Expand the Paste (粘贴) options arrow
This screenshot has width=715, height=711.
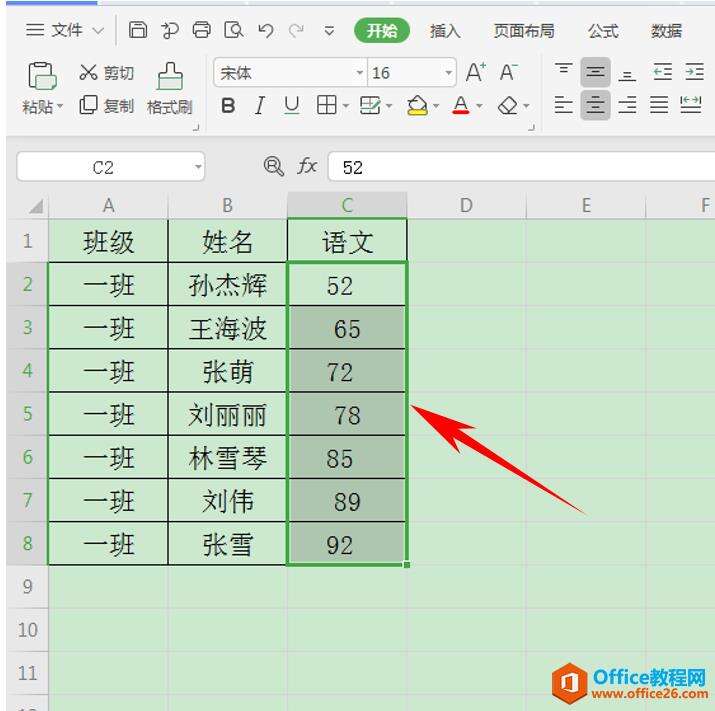(60, 106)
